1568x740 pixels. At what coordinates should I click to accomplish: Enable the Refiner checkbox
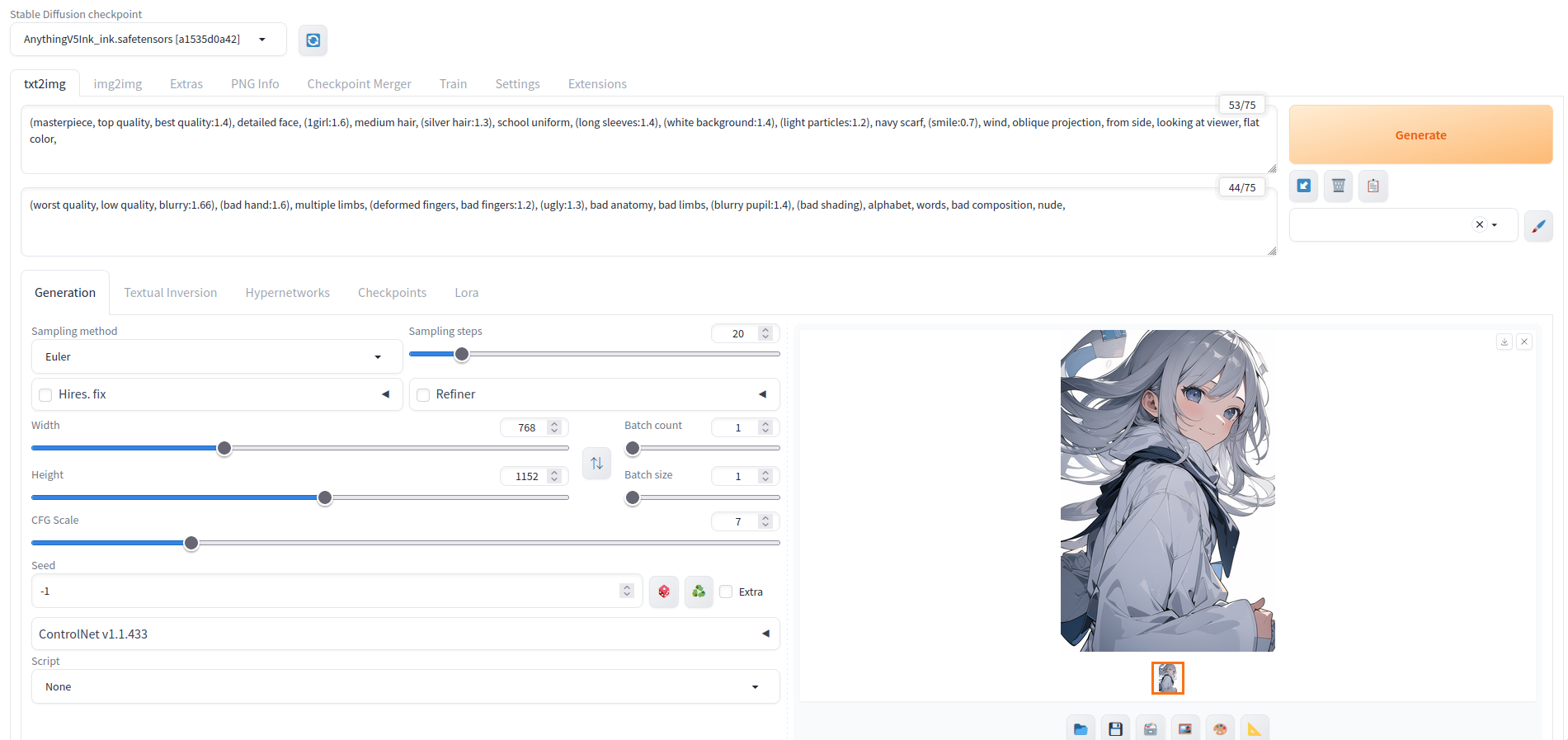pos(424,395)
